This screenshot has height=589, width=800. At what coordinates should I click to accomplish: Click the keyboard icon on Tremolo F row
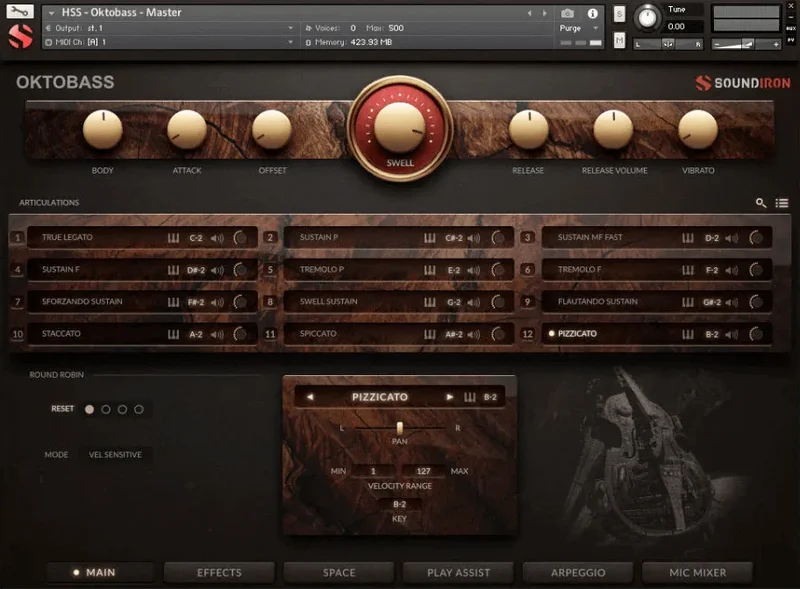pos(688,270)
